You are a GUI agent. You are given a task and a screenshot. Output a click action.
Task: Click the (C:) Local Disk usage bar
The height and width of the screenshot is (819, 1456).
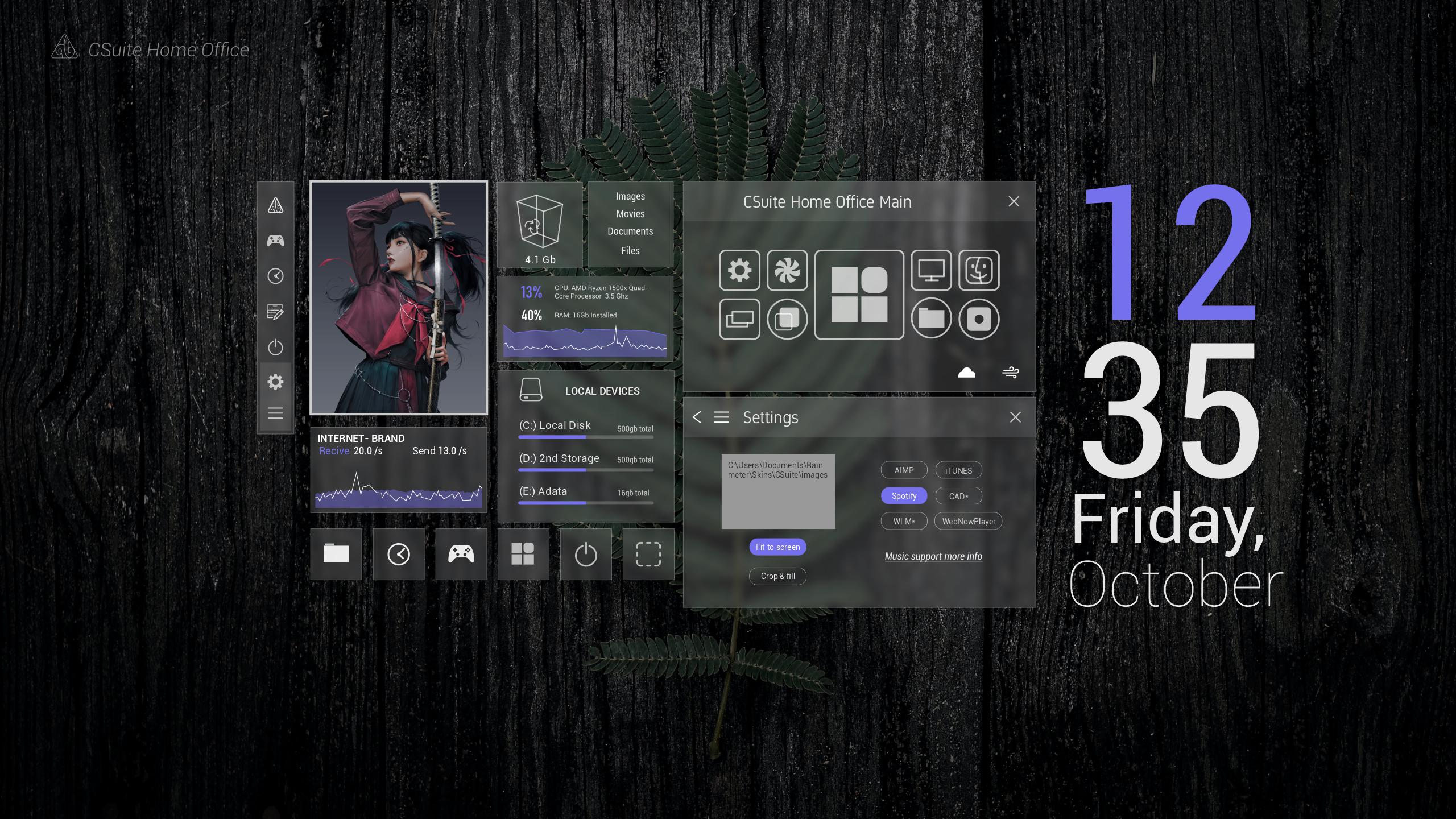pyautogui.click(x=585, y=437)
